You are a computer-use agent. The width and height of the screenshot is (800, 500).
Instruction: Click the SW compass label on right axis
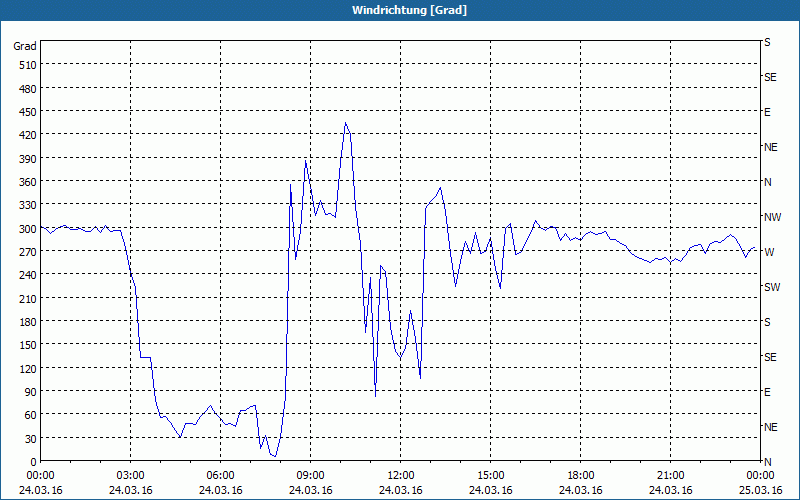pos(771,287)
